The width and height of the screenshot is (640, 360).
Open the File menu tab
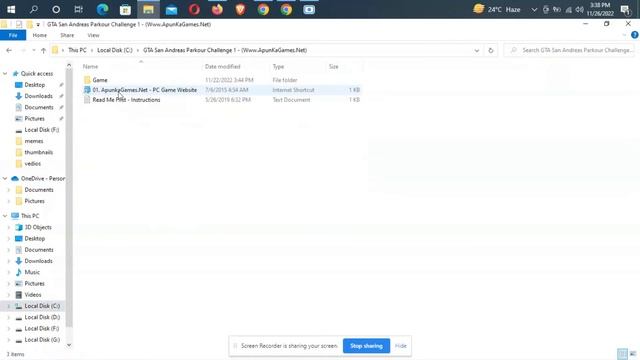point(13,36)
